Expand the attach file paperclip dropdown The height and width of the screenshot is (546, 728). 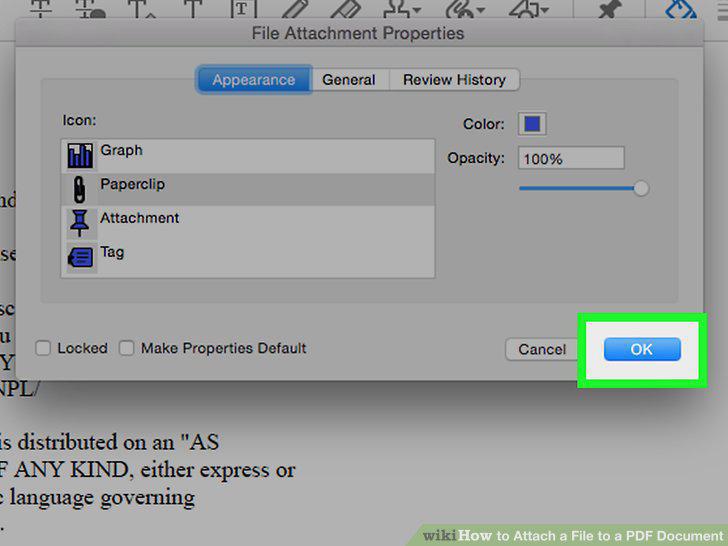click(x=480, y=10)
